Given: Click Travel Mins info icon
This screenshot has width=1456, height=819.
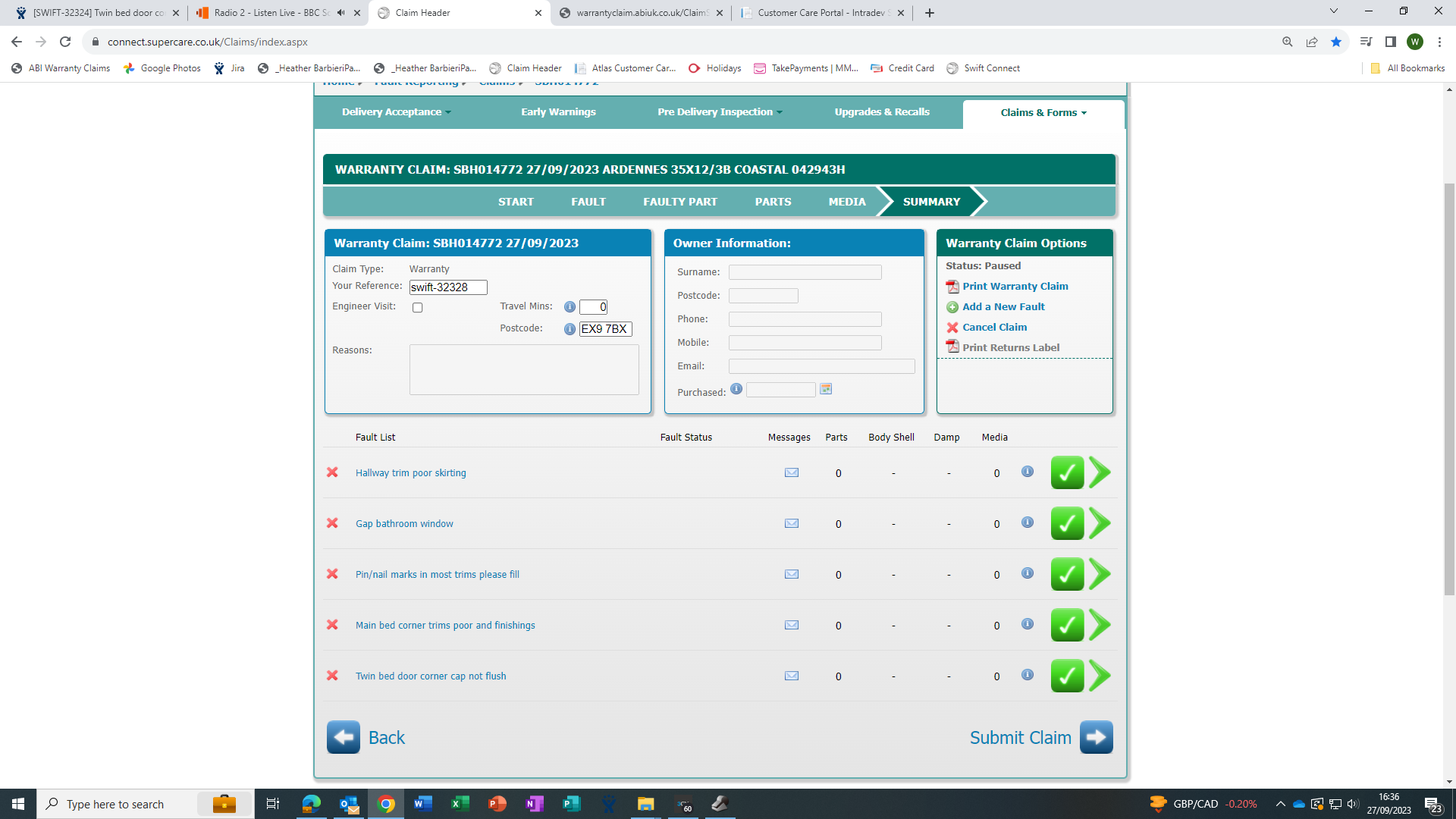Looking at the screenshot, I should coord(570,307).
